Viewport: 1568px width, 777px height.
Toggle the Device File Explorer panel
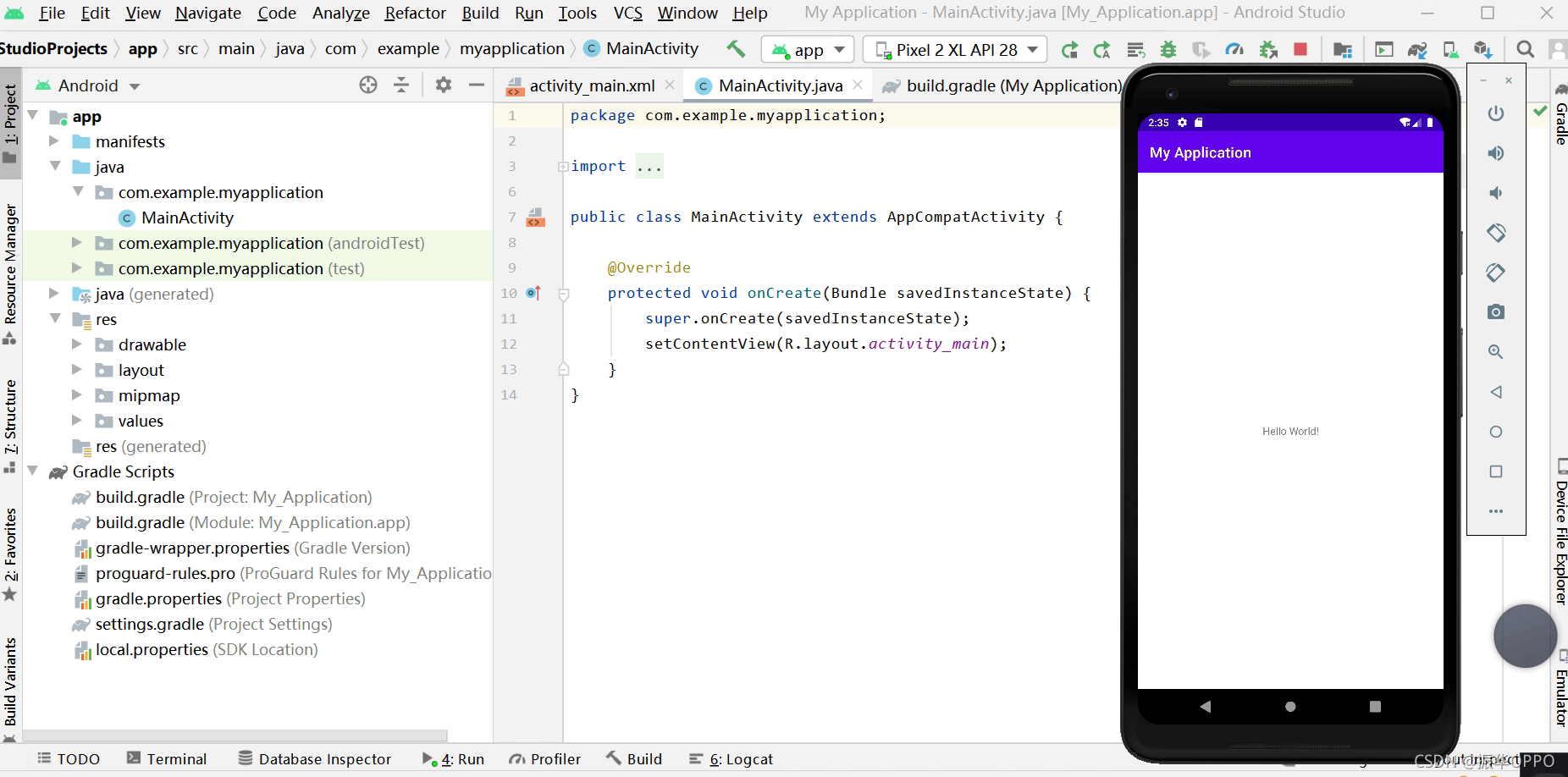tap(1560, 533)
